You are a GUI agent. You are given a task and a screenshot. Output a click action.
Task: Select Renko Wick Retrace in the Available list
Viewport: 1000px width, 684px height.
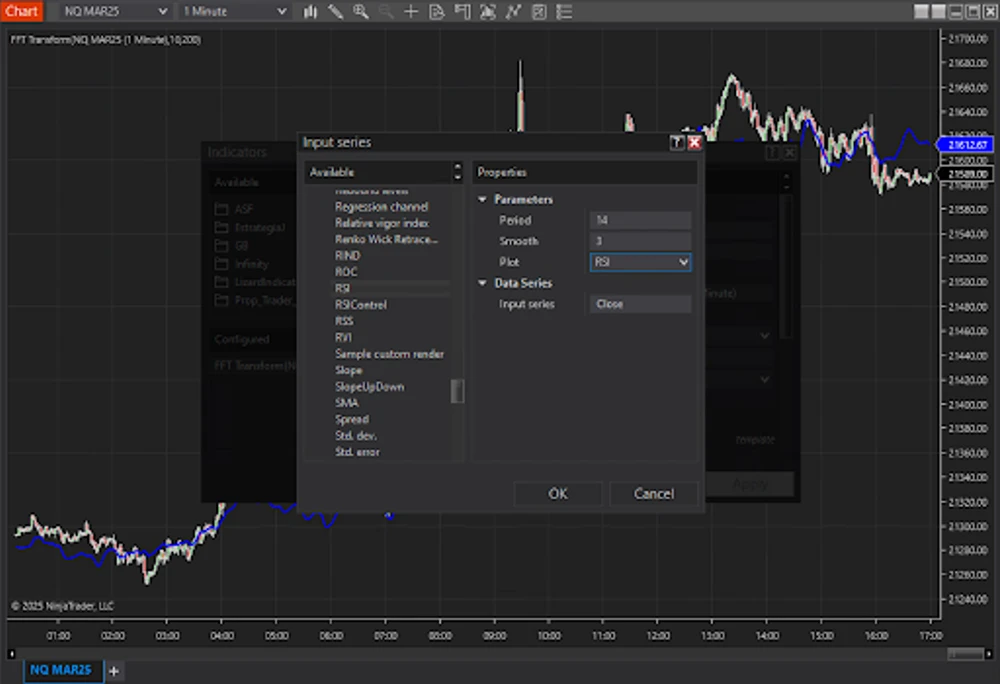(386, 239)
